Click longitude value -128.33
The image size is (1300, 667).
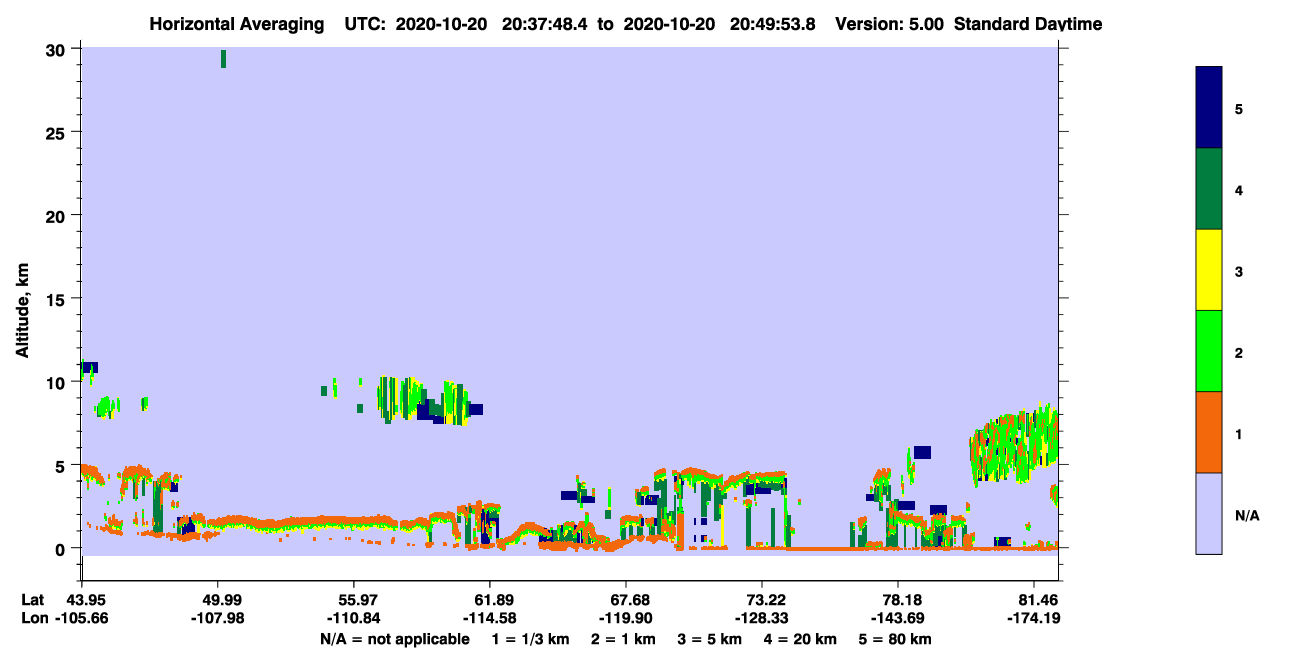(x=762, y=618)
